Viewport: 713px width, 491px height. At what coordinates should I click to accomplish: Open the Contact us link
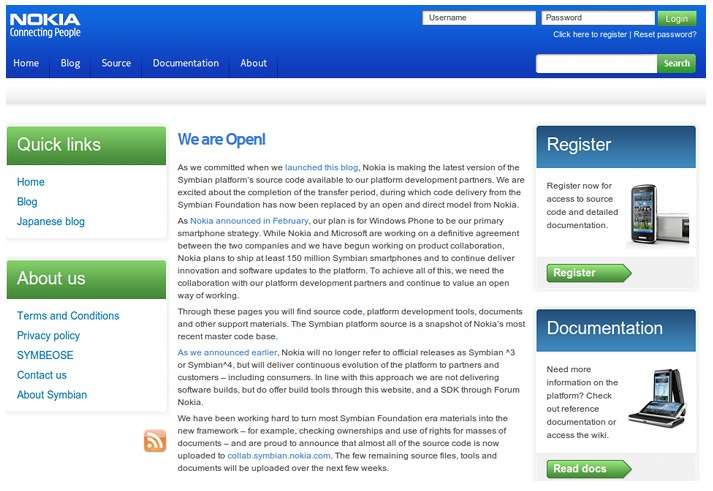click(x=42, y=375)
